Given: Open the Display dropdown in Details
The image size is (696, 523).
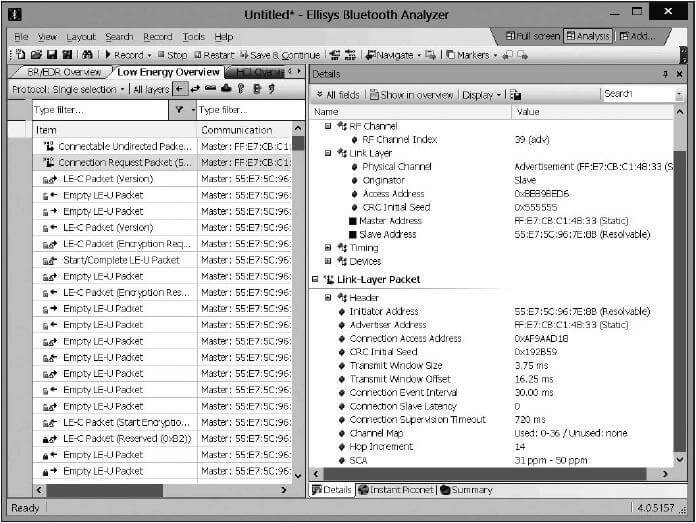Looking at the screenshot, I should [481, 94].
